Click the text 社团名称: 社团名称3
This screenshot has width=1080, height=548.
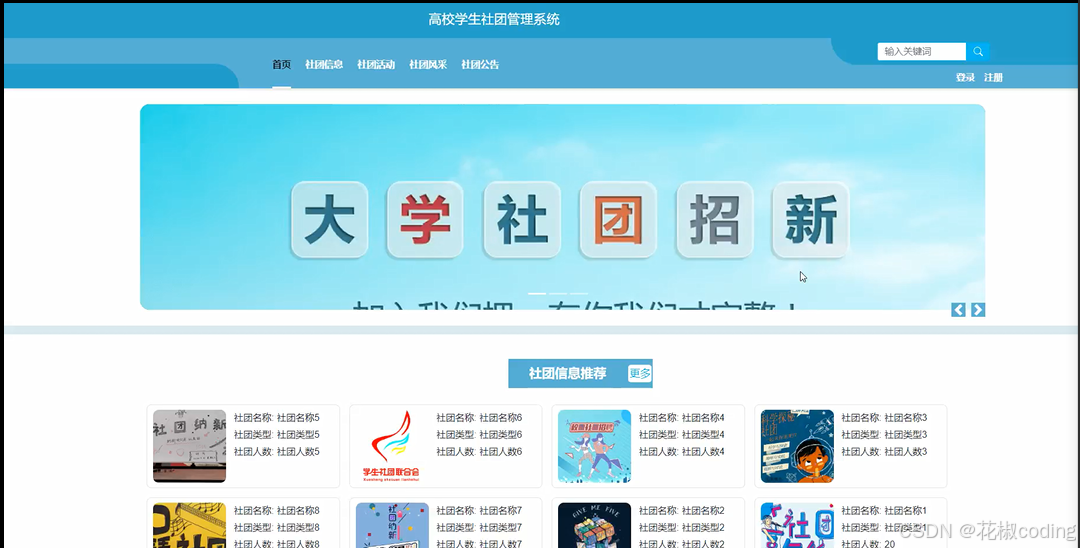(x=884, y=418)
